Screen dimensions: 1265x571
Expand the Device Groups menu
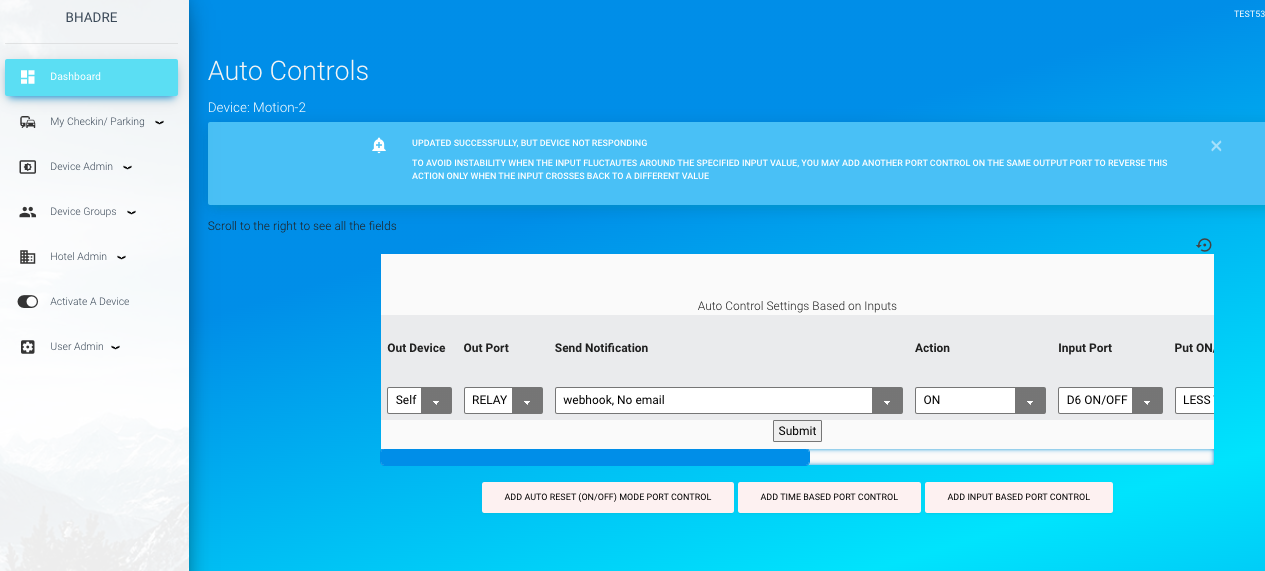(x=91, y=212)
